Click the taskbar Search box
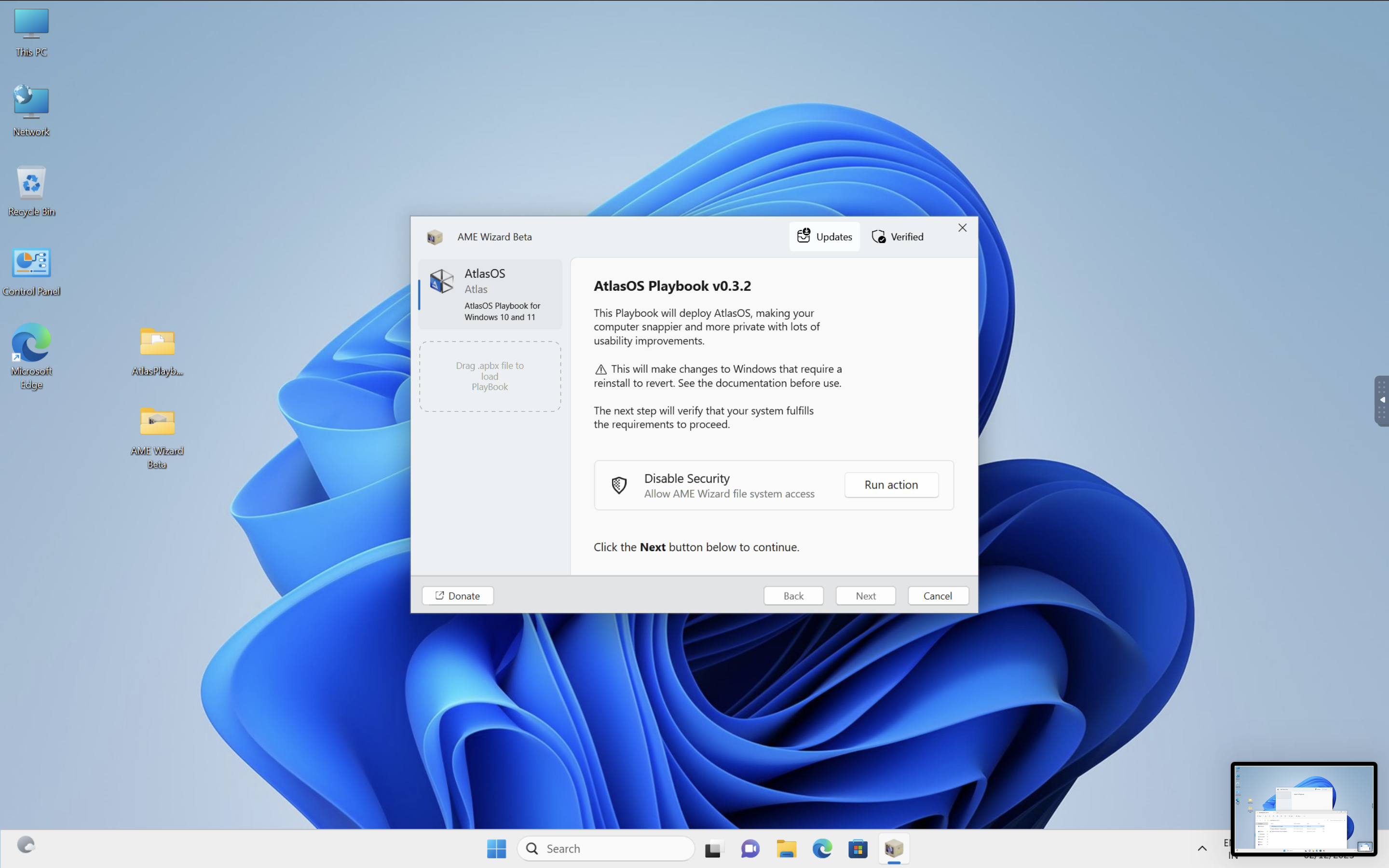 pyautogui.click(x=606, y=849)
